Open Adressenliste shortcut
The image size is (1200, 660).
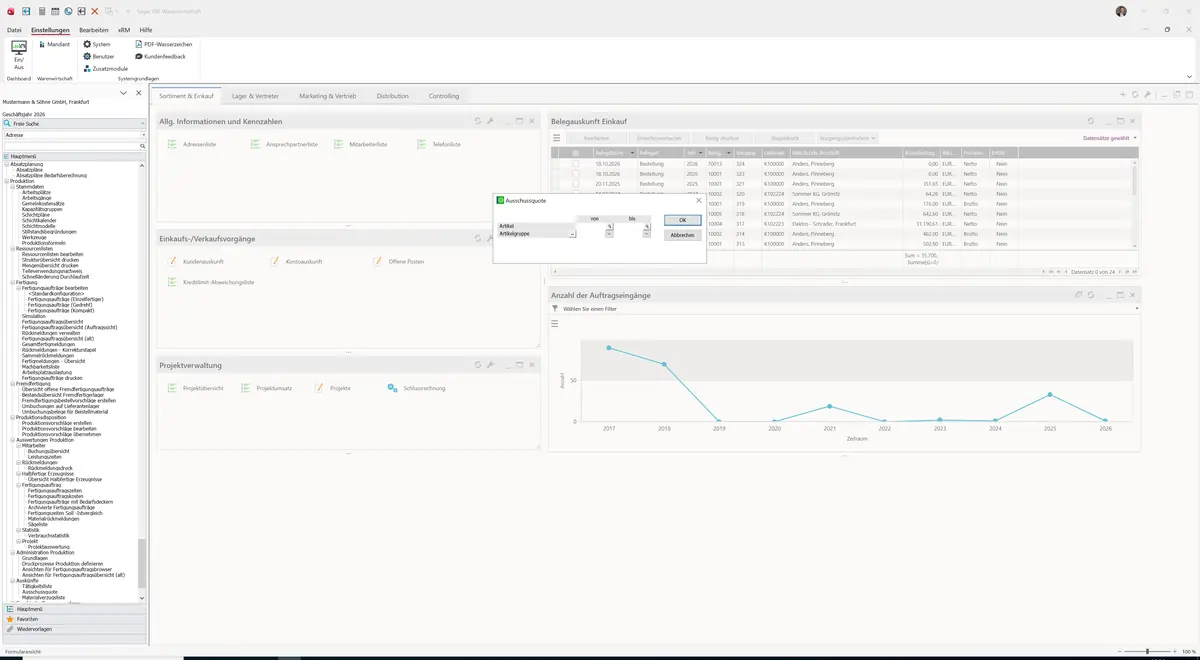click(x=193, y=145)
